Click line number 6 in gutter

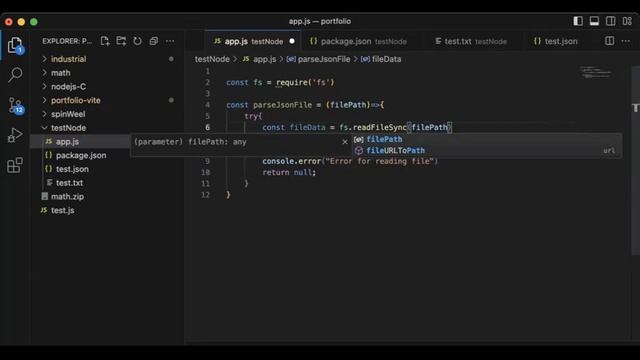(x=207, y=127)
